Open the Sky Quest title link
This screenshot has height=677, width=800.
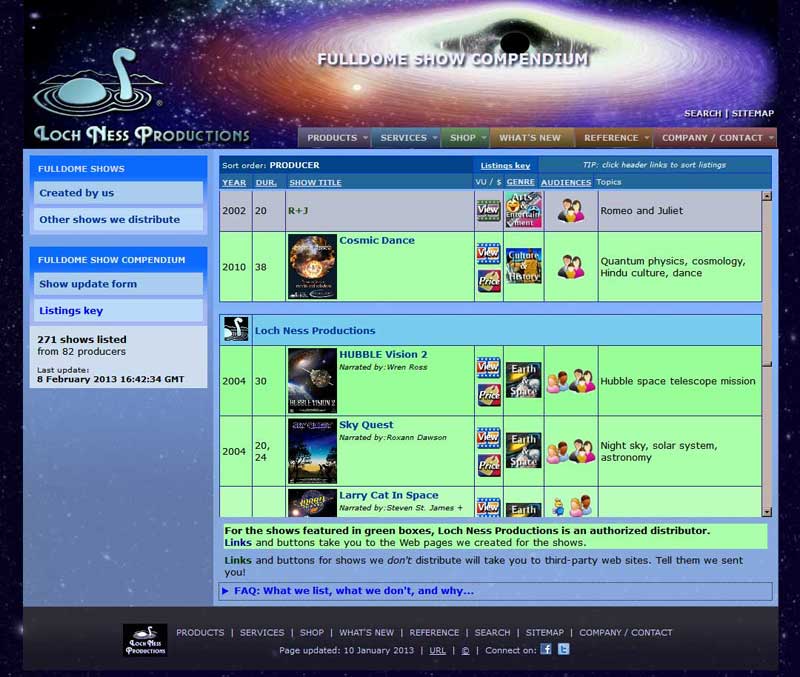point(366,425)
